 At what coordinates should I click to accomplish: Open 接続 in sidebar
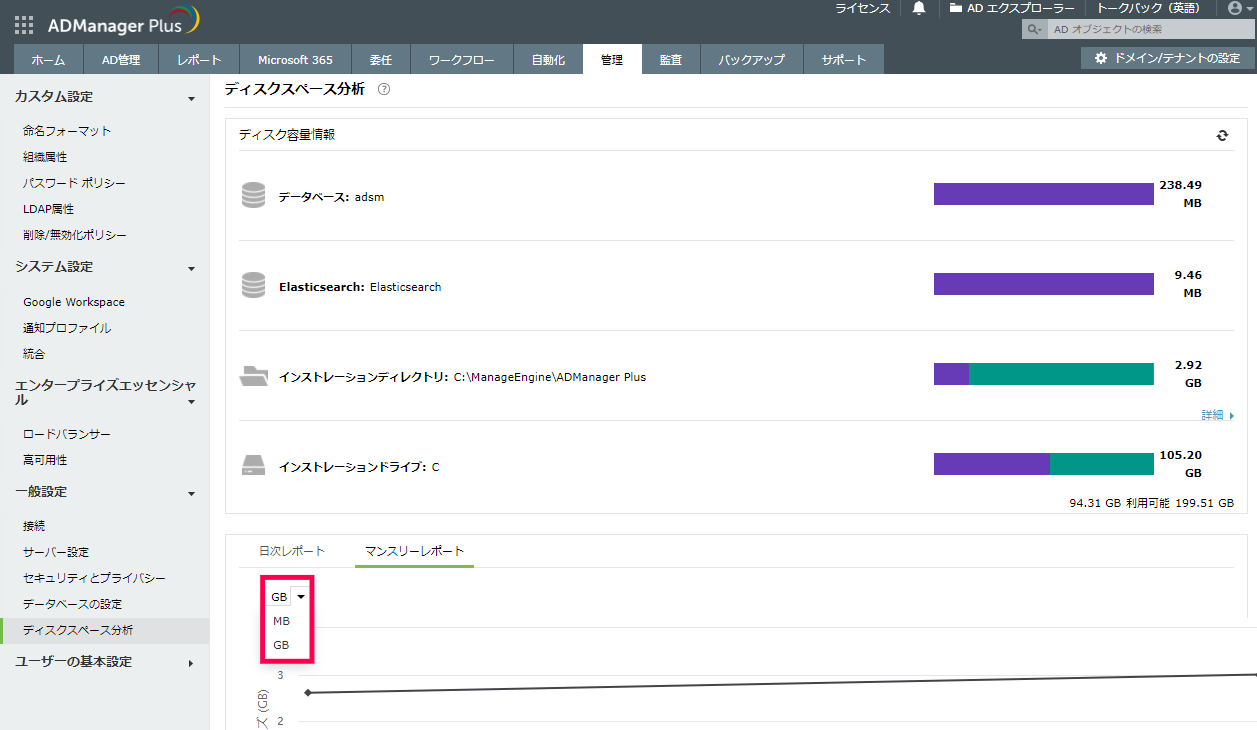coord(35,526)
